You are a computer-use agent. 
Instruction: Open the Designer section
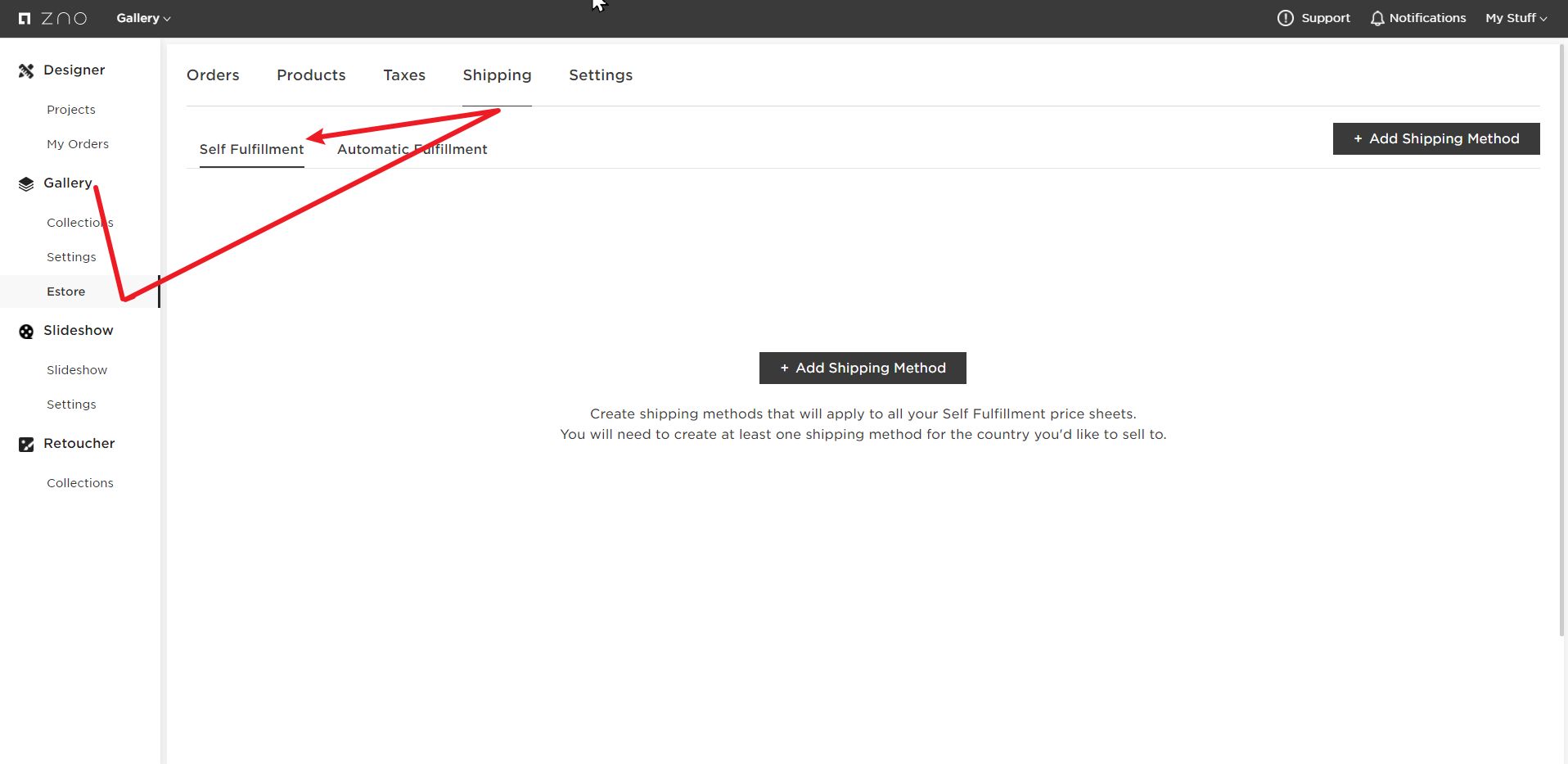[x=74, y=70]
